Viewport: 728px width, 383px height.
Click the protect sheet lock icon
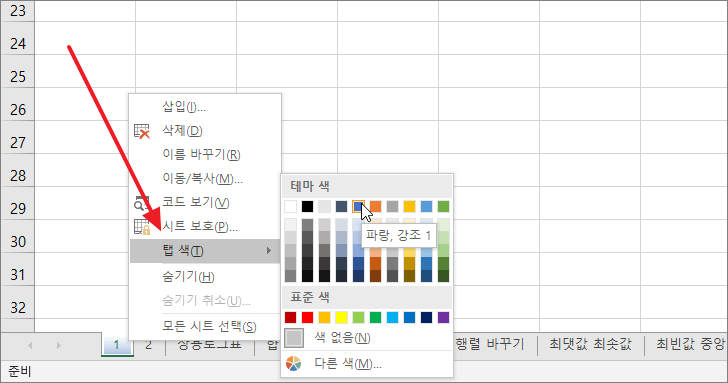click(142, 227)
